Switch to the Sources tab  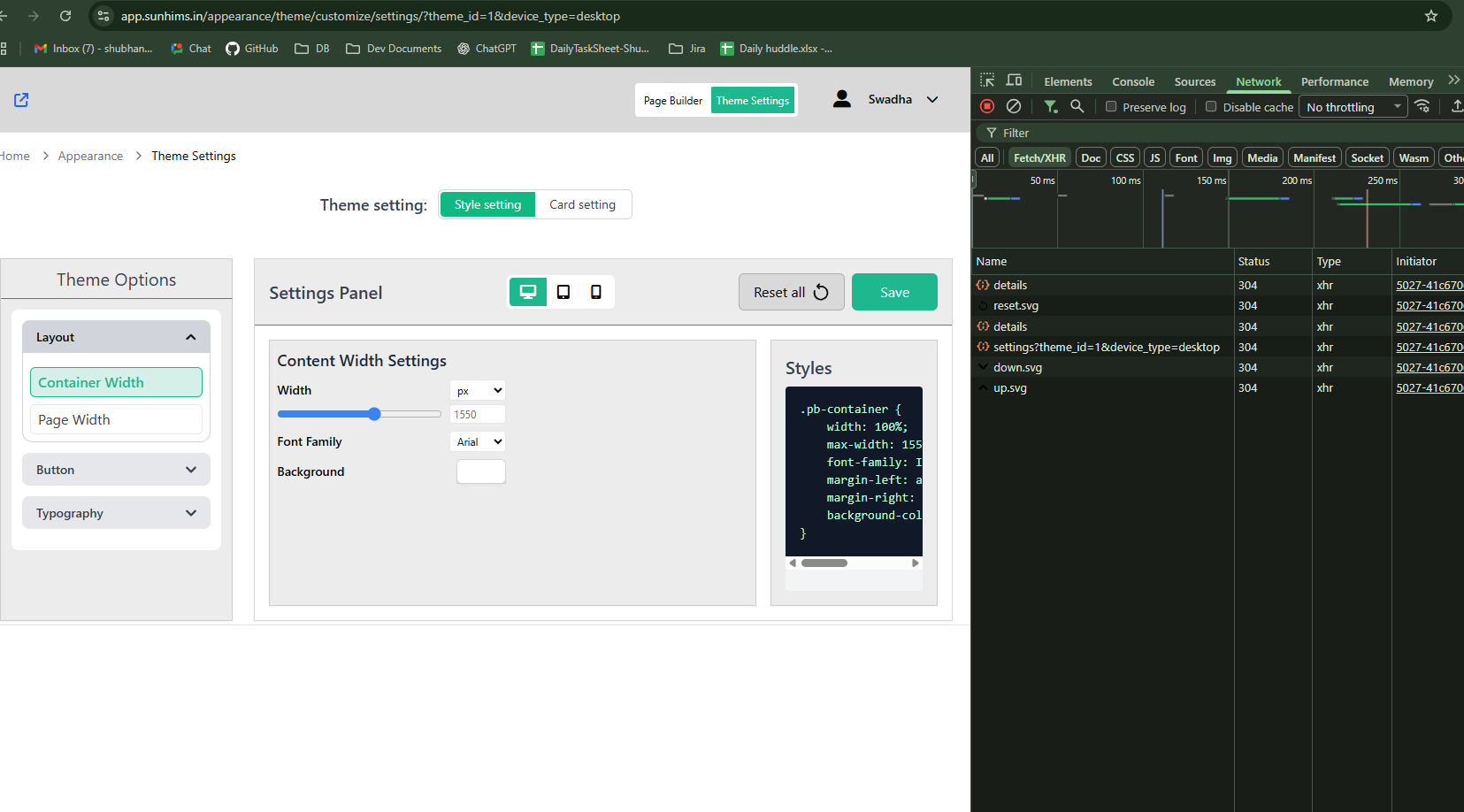pyautogui.click(x=1195, y=81)
